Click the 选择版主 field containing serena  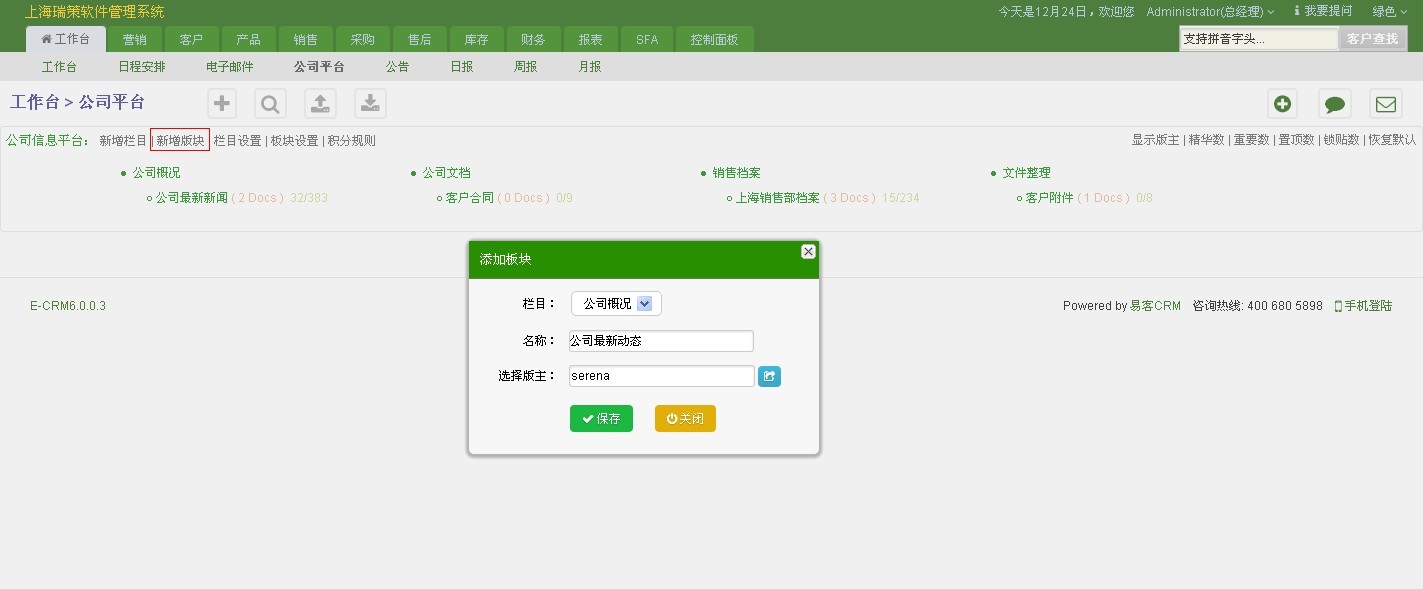tap(661, 376)
